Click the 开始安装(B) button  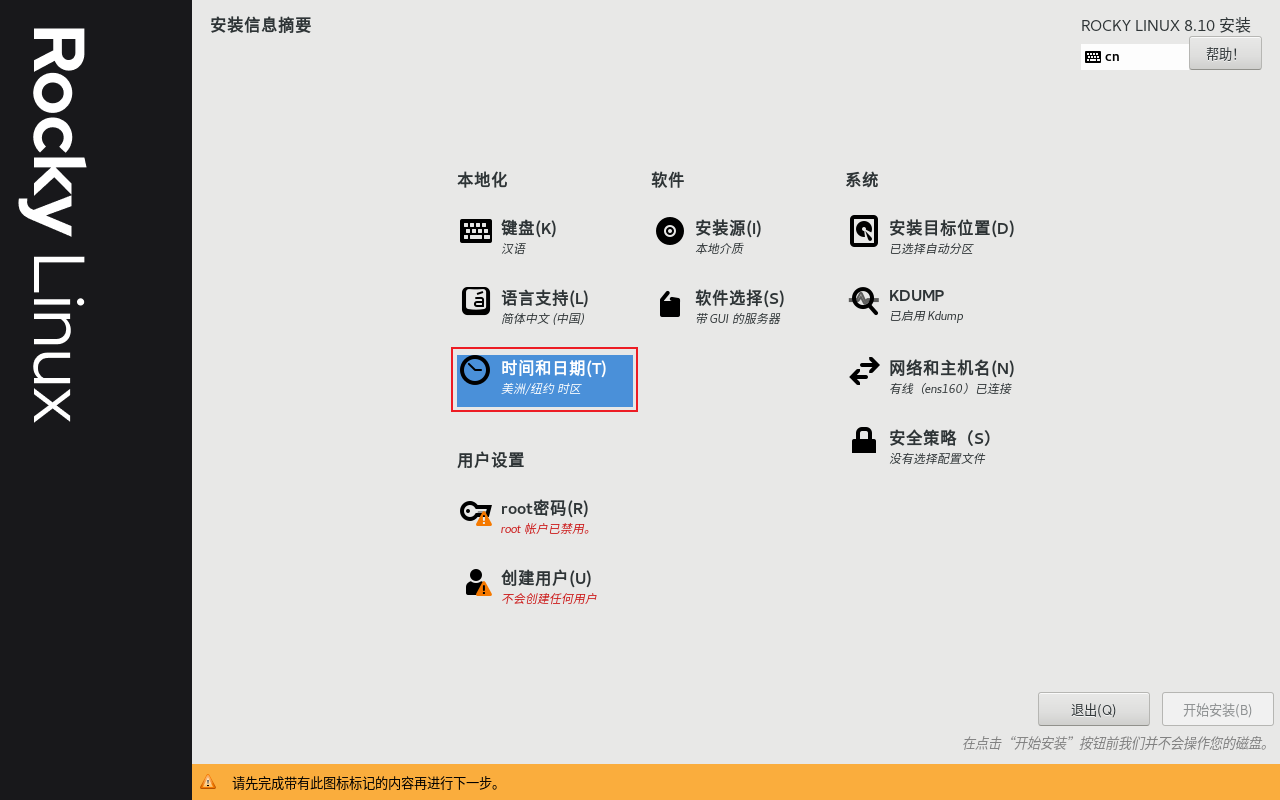[1216, 709]
